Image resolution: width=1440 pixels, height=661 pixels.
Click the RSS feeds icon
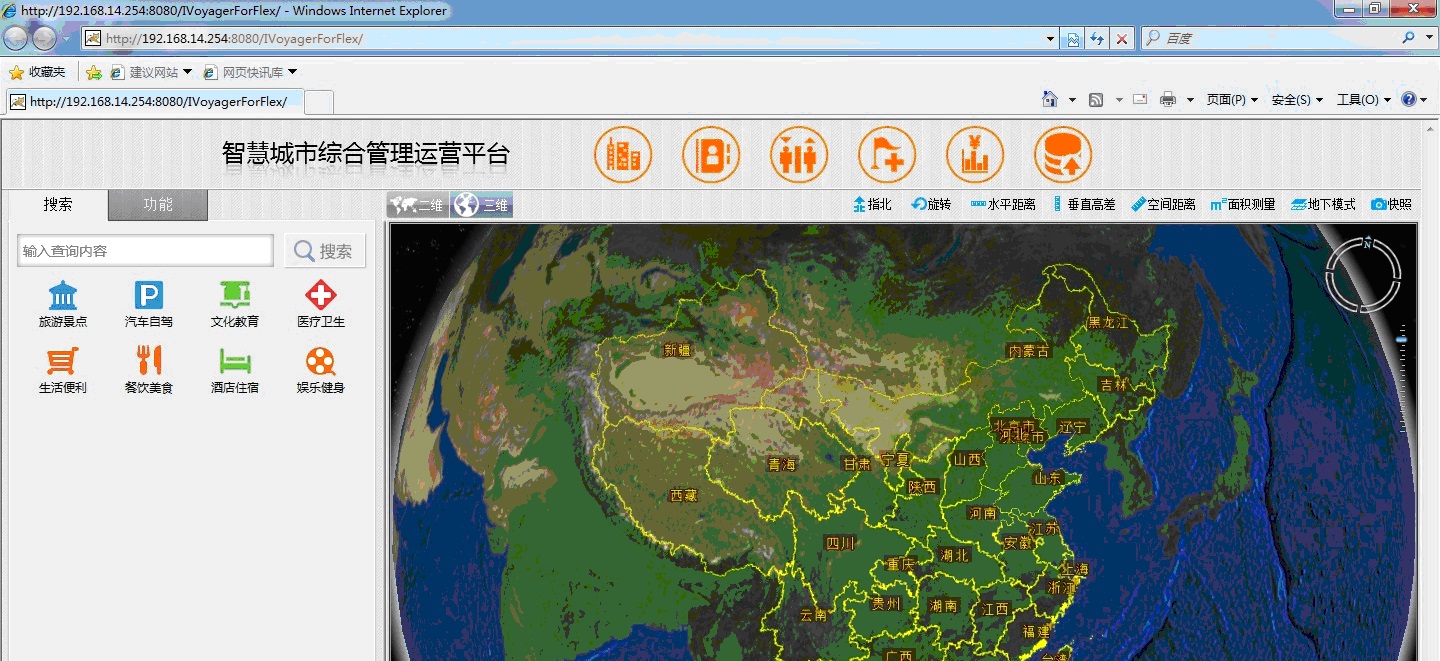[x=1096, y=99]
